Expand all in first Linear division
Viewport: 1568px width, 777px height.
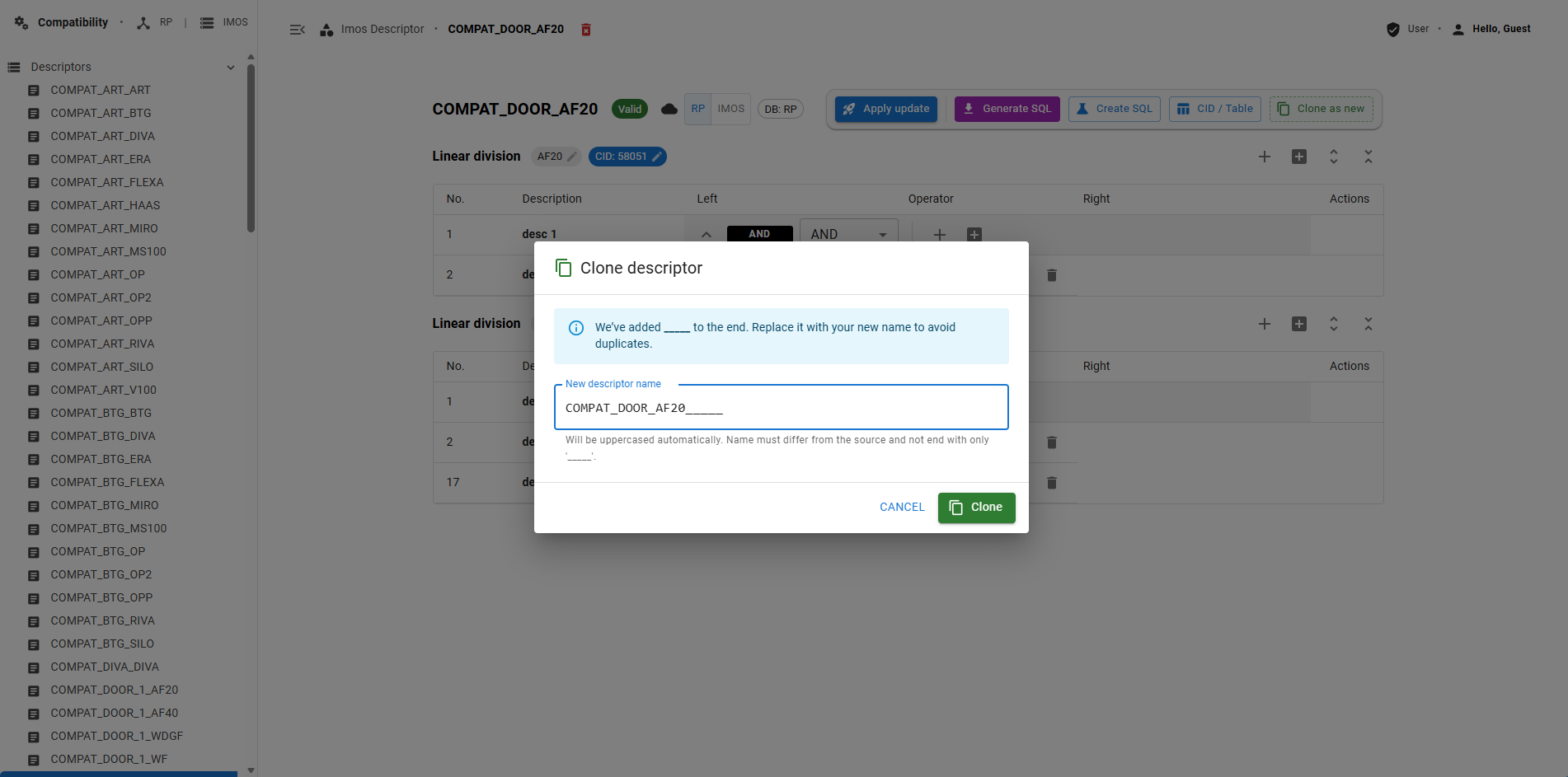[1334, 157]
